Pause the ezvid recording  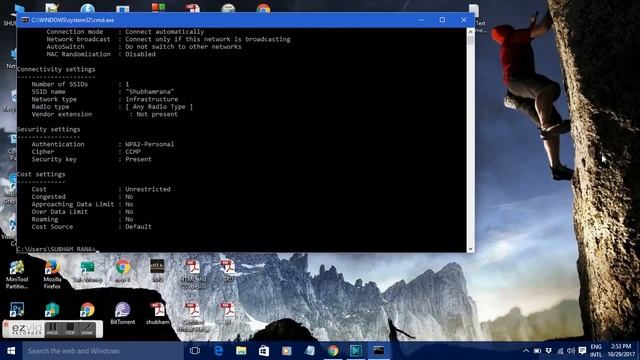tap(52, 329)
